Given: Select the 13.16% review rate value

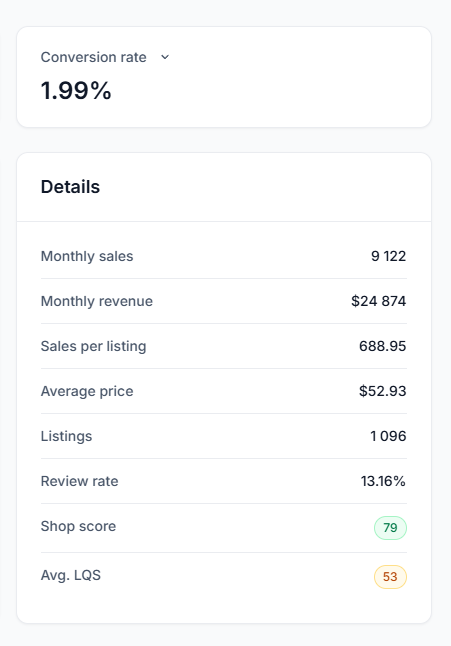Looking at the screenshot, I should [383, 481].
